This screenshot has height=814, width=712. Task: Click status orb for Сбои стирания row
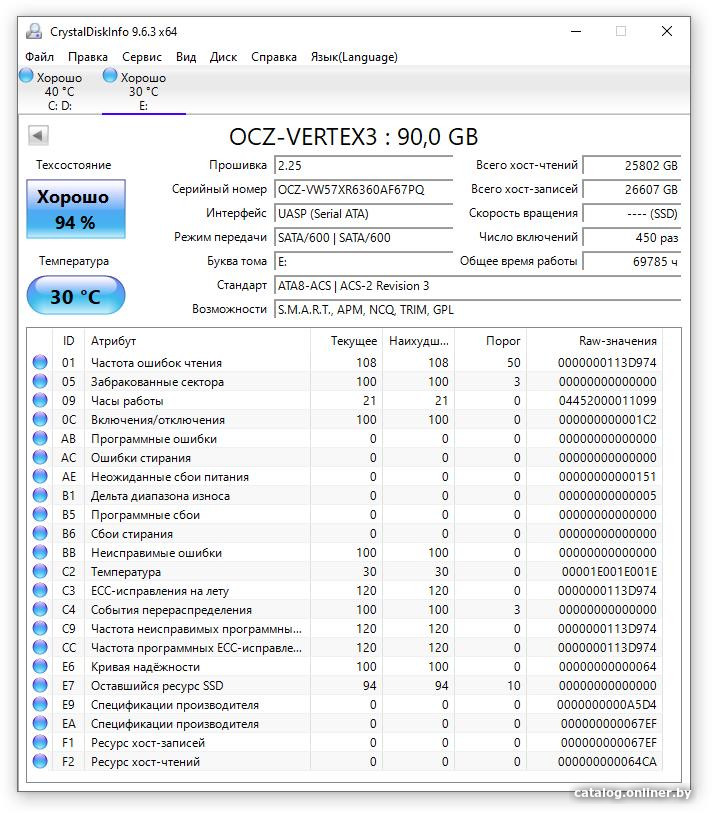(x=40, y=533)
